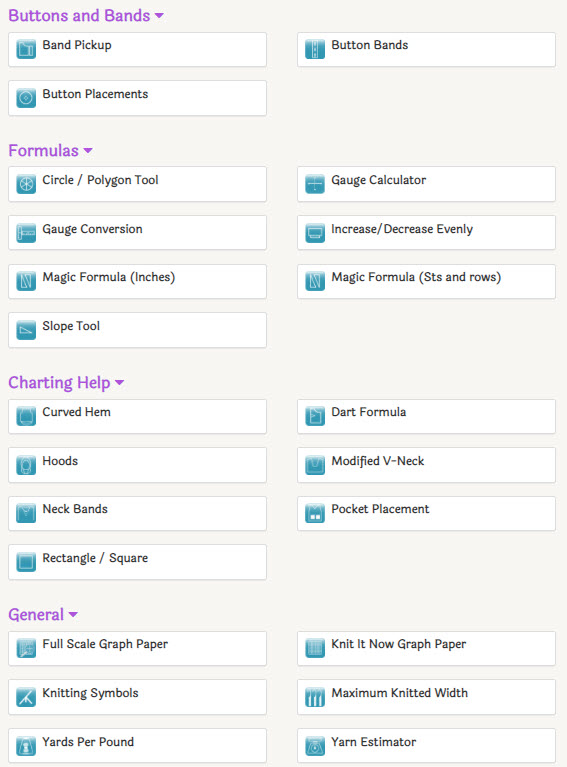Click the Gauge Calculator icon
567x767 pixels.
315,184
